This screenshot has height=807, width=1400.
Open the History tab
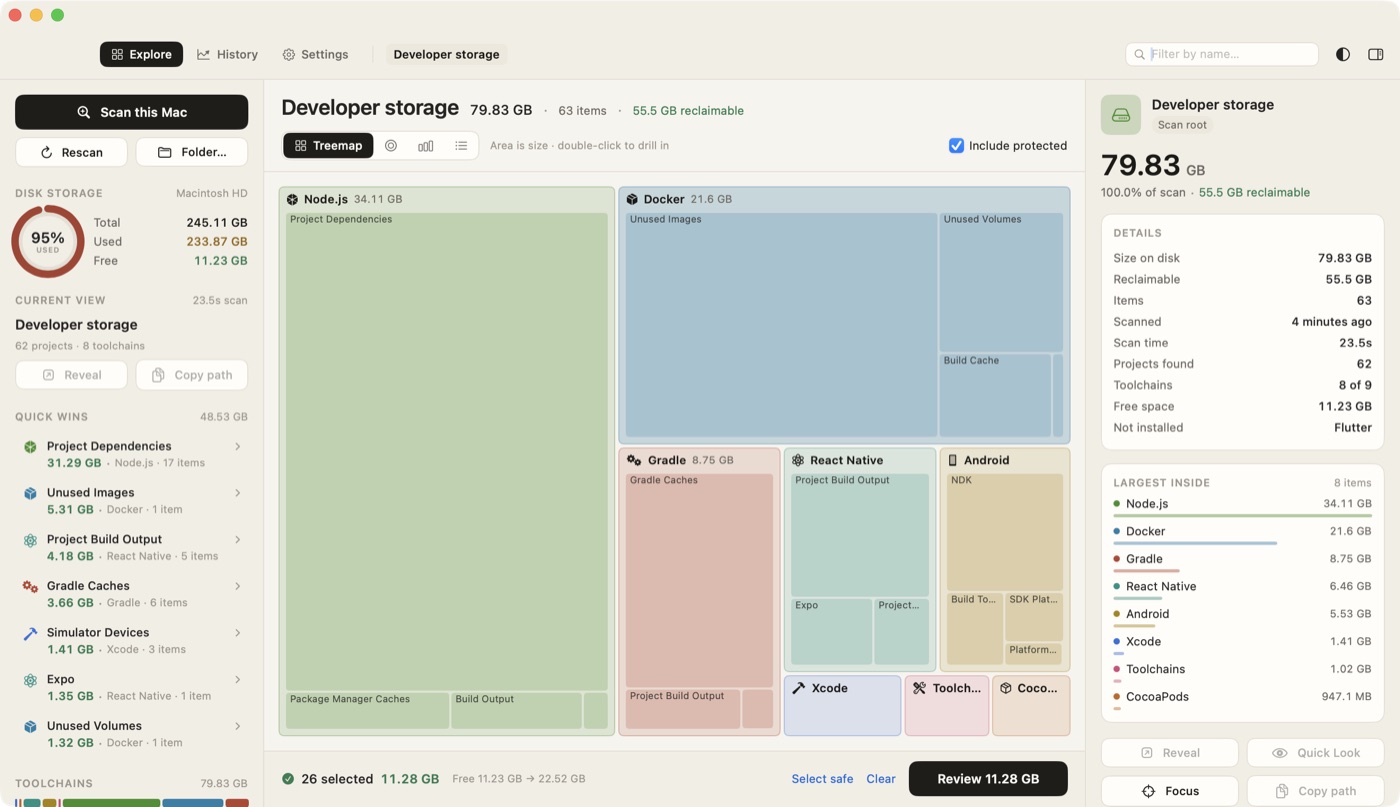tap(228, 54)
